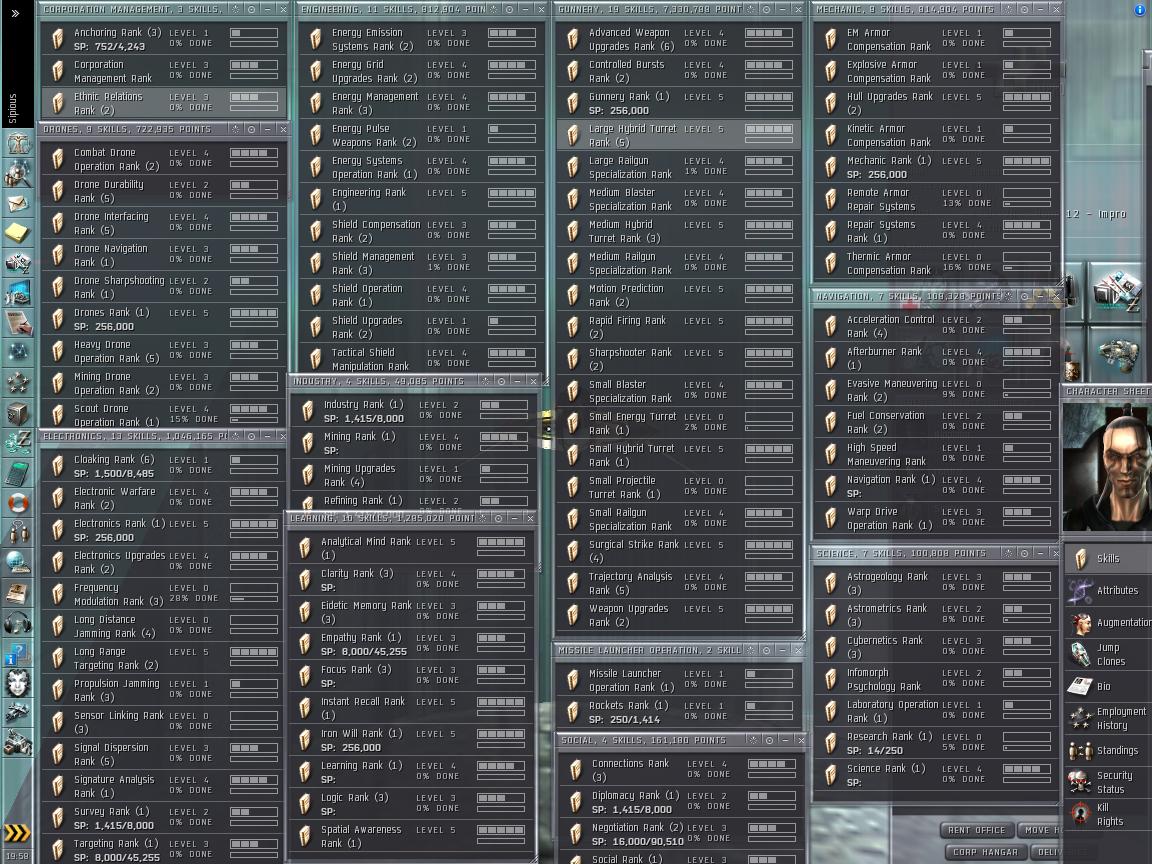Switch to the Skills tab in Character Sheet
Image resolution: width=1152 pixels, height=864 pixels.
pyautogui.click(x=1108, y=558)
